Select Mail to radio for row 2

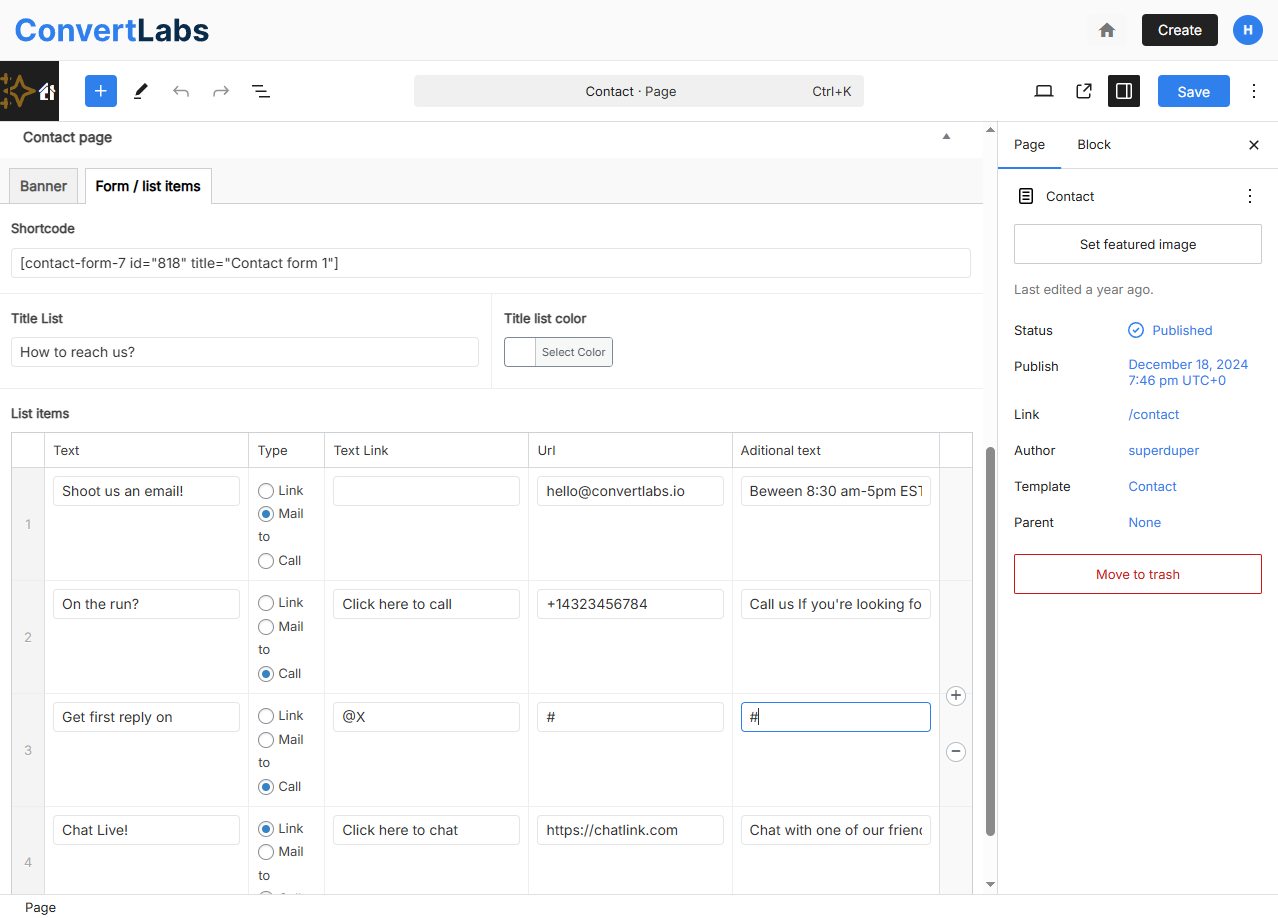pyautogui.click(x=266, y=627)
